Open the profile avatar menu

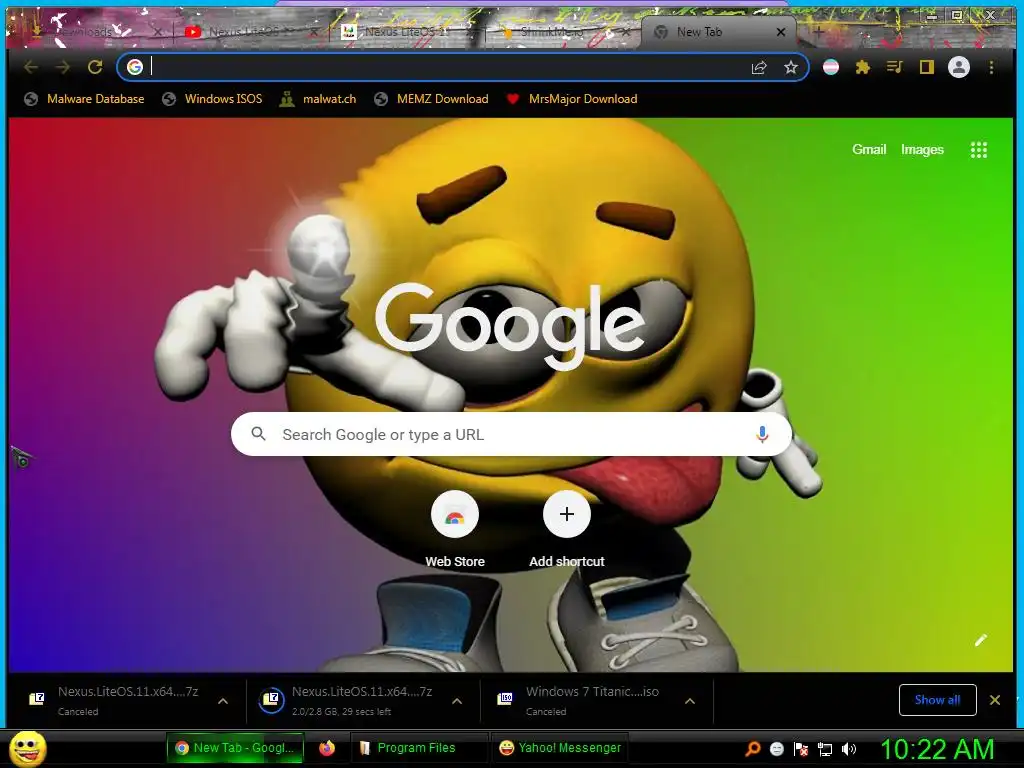click(x=959, y=67)
